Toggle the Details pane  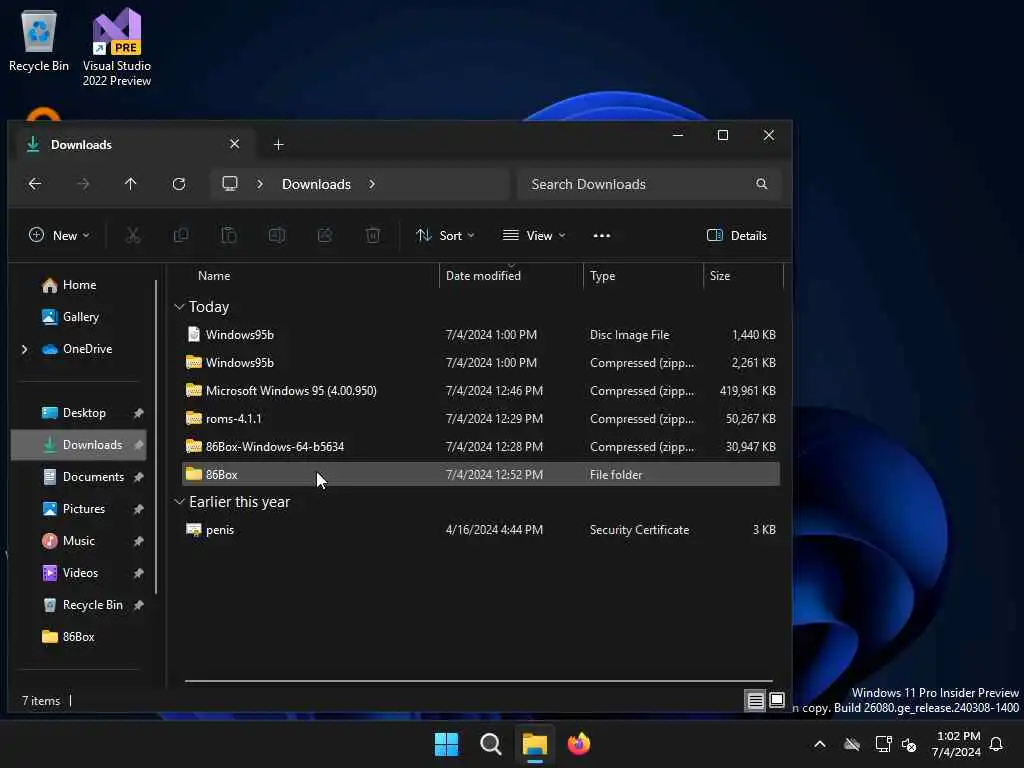[737, 236]
